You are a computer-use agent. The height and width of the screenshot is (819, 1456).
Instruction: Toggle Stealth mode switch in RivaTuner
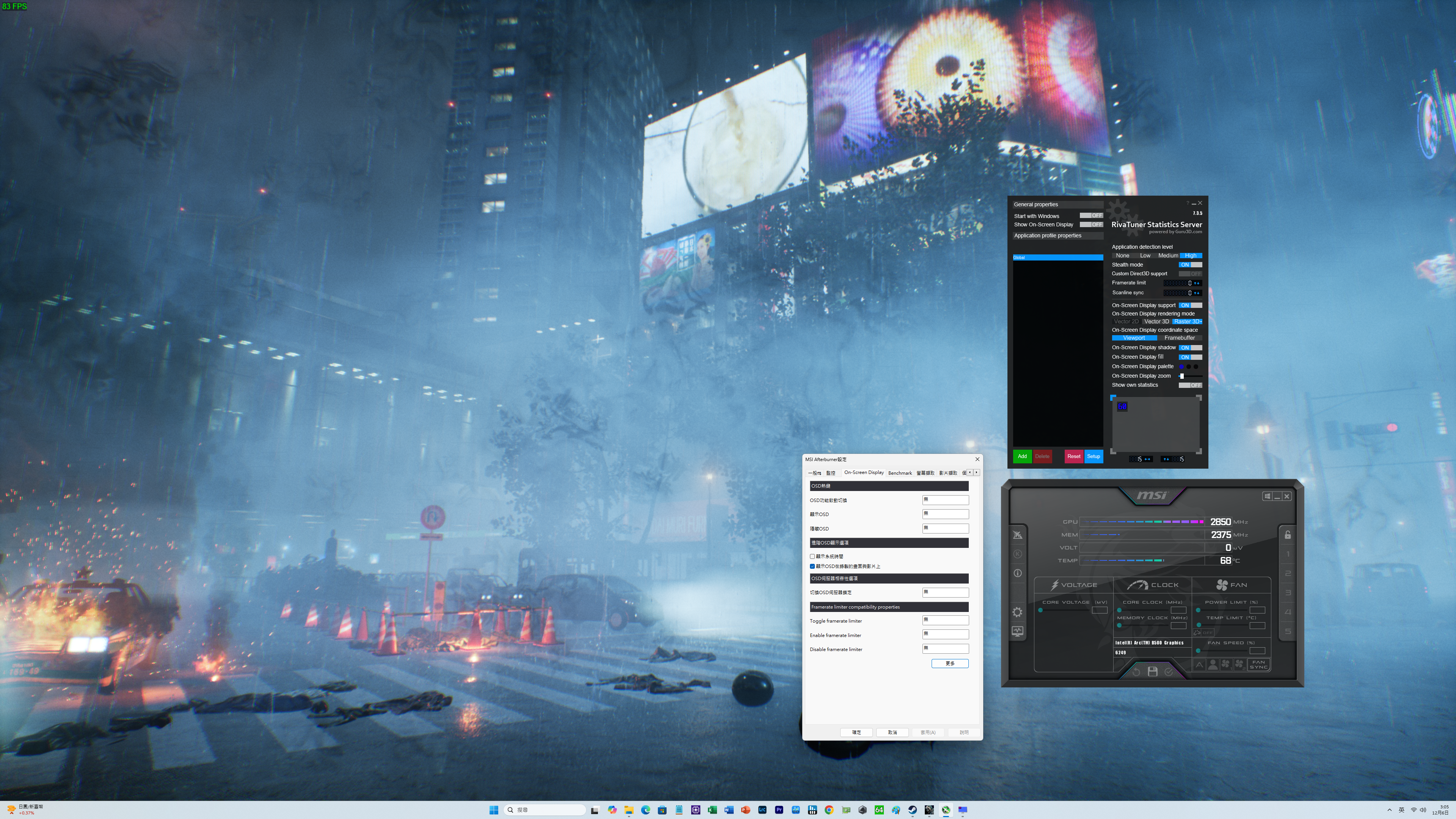(x=1190, y=265)
